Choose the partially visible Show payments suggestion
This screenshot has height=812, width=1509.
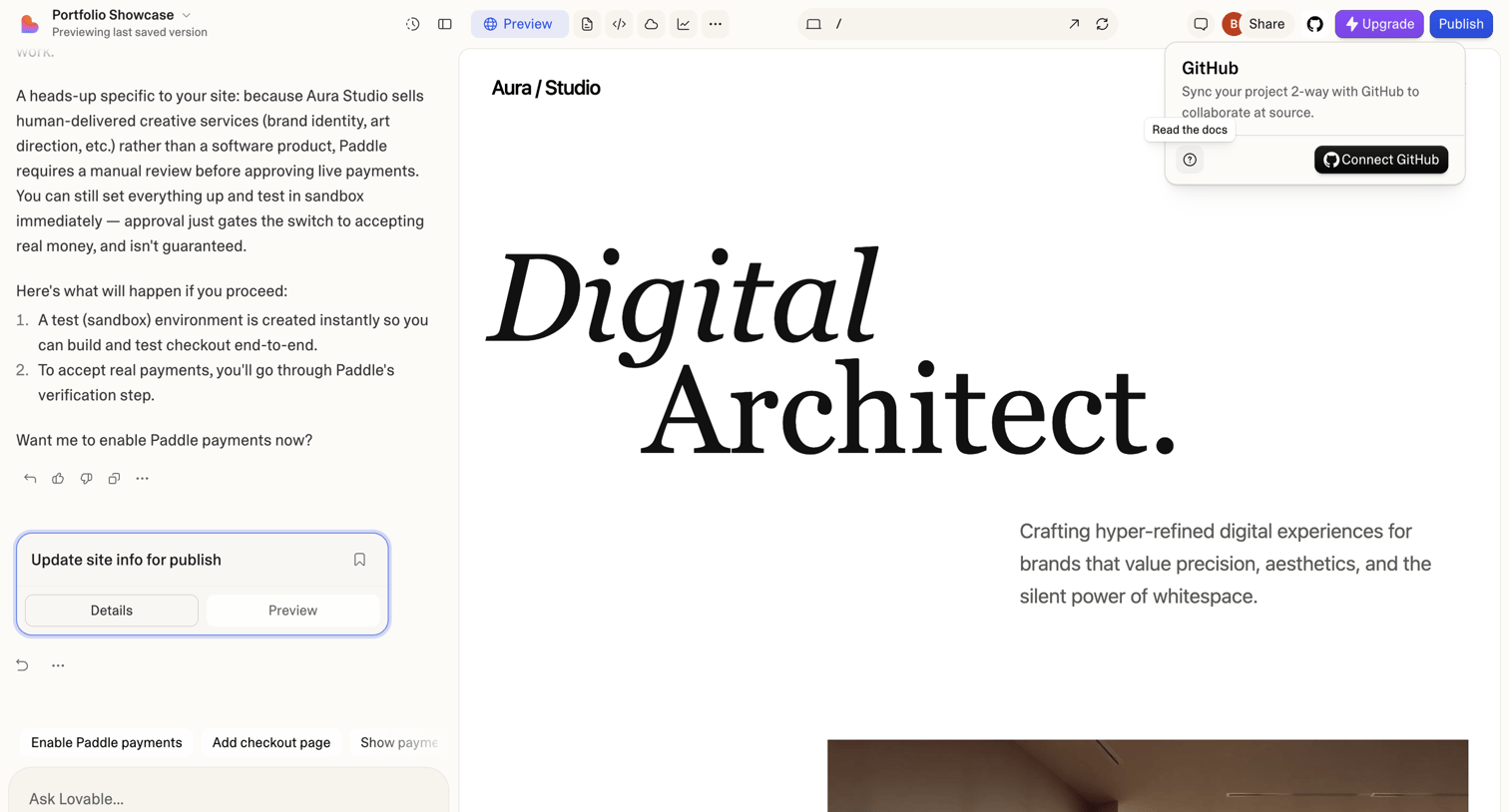pos(399,742)
